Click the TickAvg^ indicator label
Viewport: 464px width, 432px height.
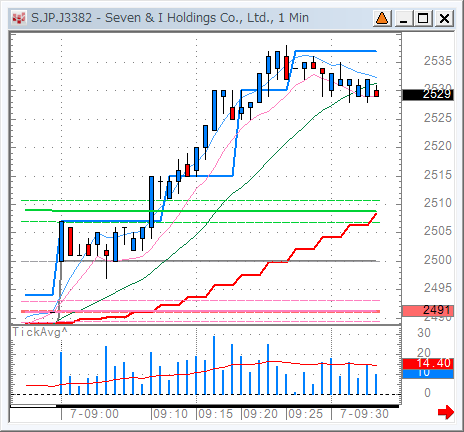40,332
